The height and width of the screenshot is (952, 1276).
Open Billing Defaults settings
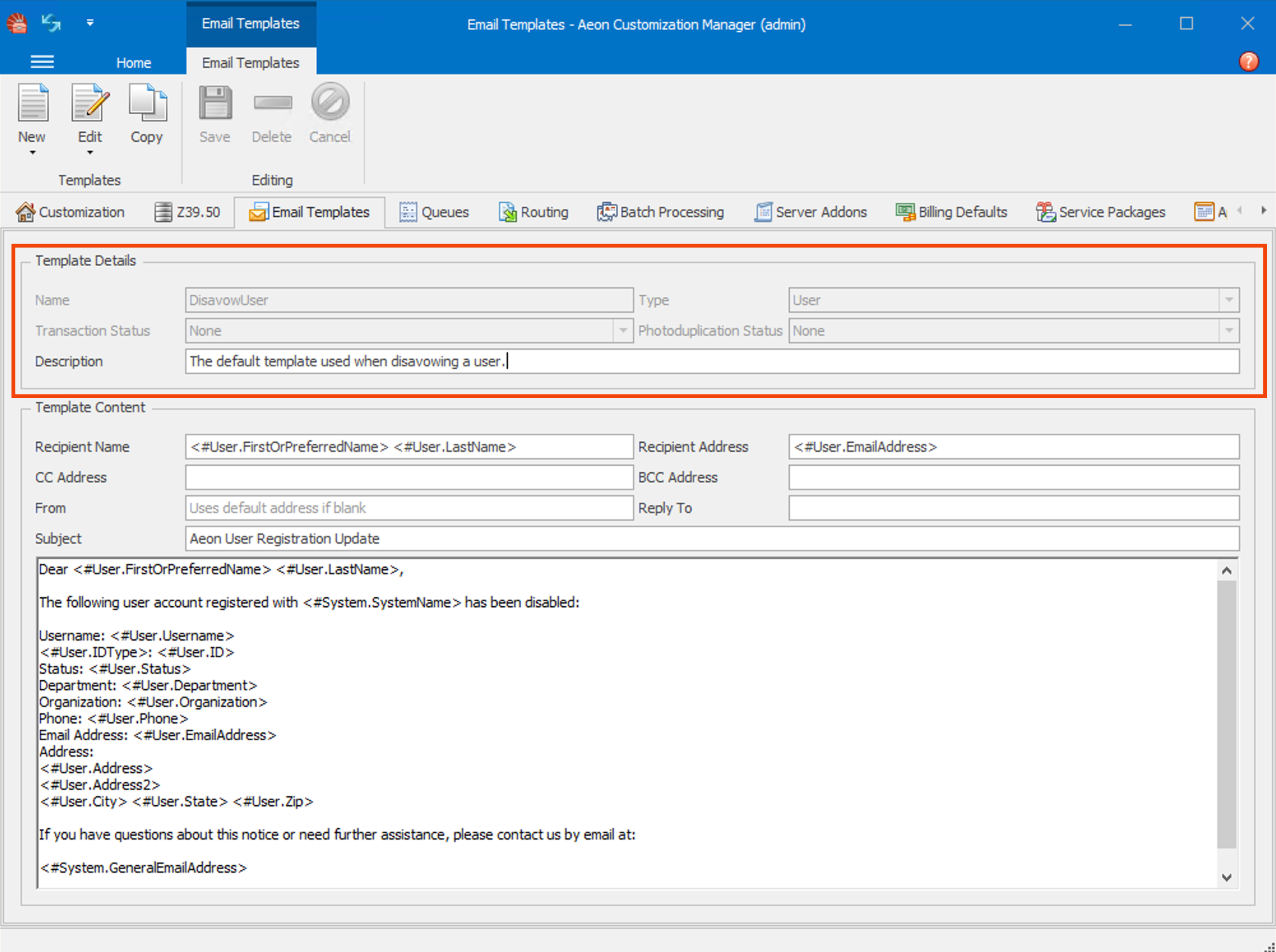pos(951,212)
